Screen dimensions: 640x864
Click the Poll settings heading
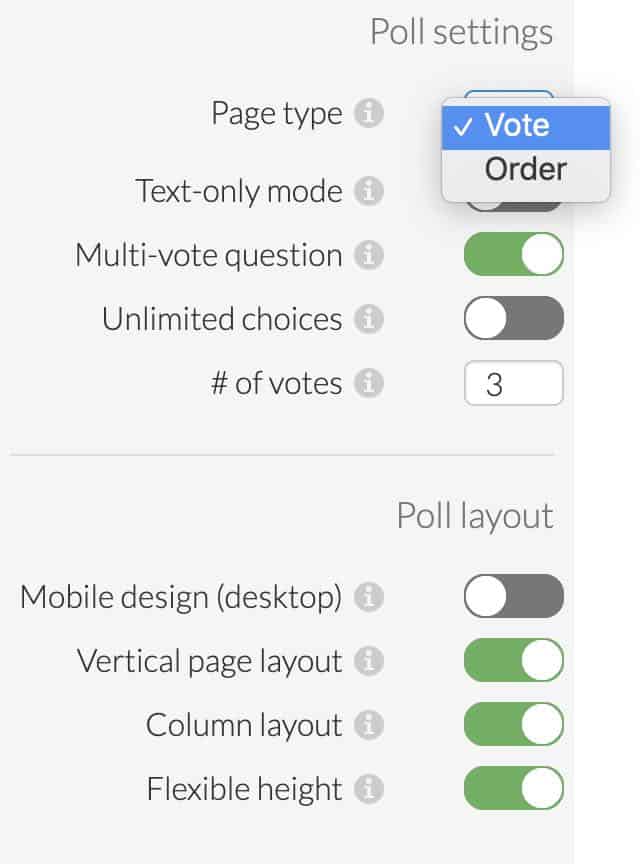tap(461, 33)
